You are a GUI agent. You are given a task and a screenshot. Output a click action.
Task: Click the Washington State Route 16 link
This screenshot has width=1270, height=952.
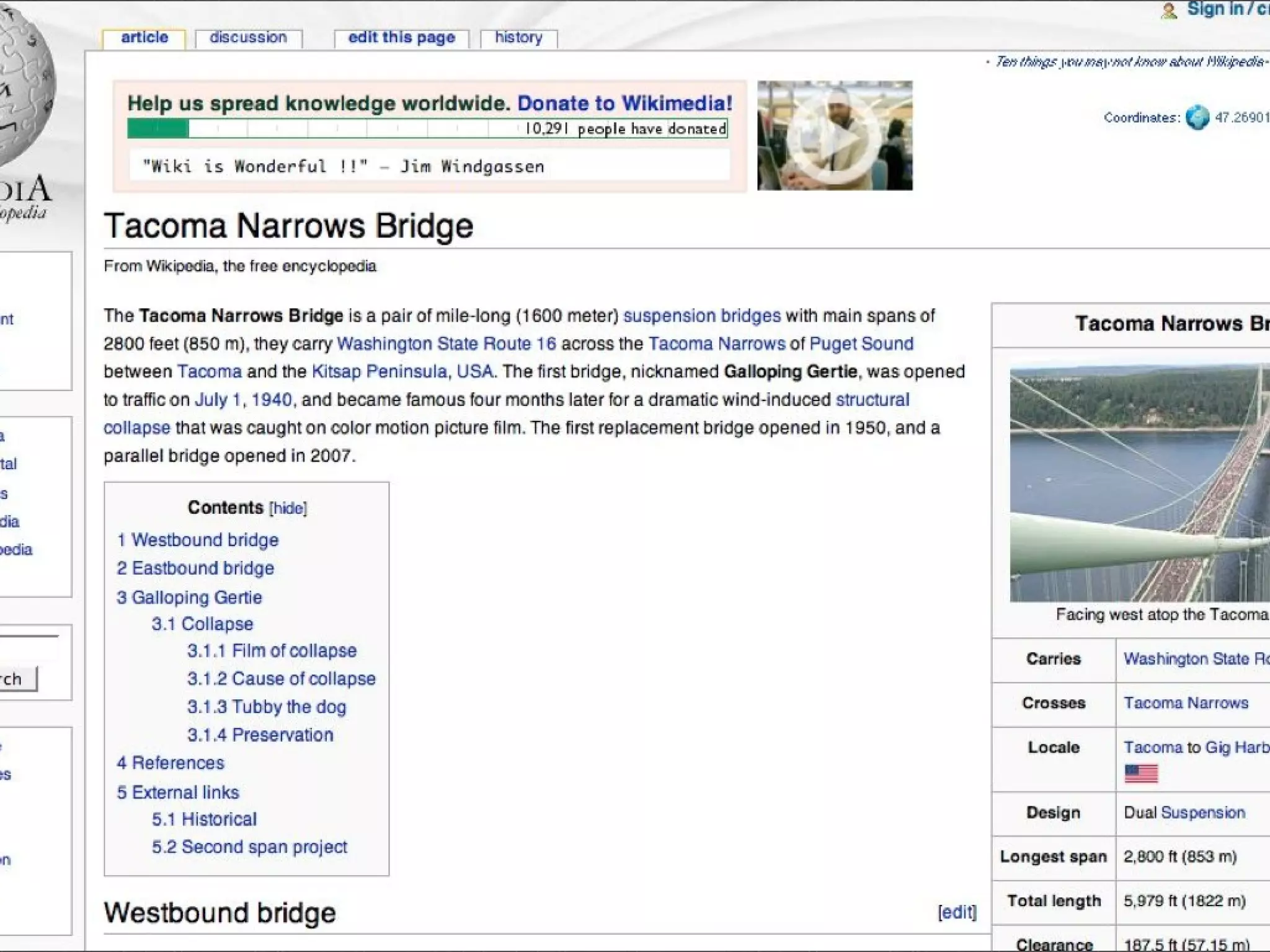(x=446, y=343)
